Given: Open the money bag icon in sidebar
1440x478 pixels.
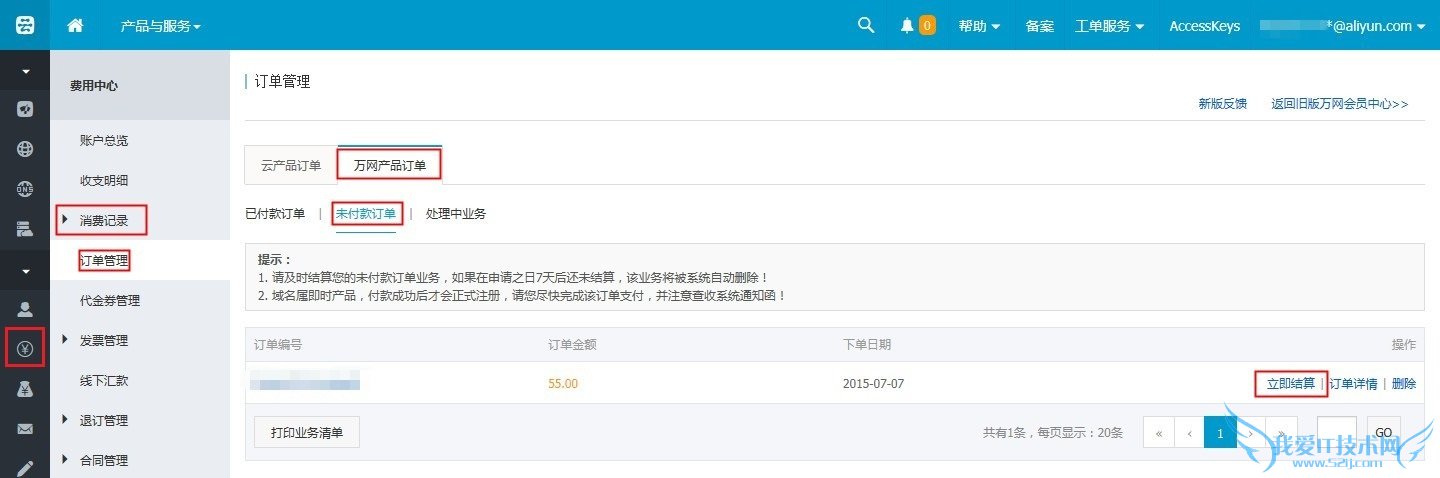Looking at the screenshot, I should [x=25, y=390].
